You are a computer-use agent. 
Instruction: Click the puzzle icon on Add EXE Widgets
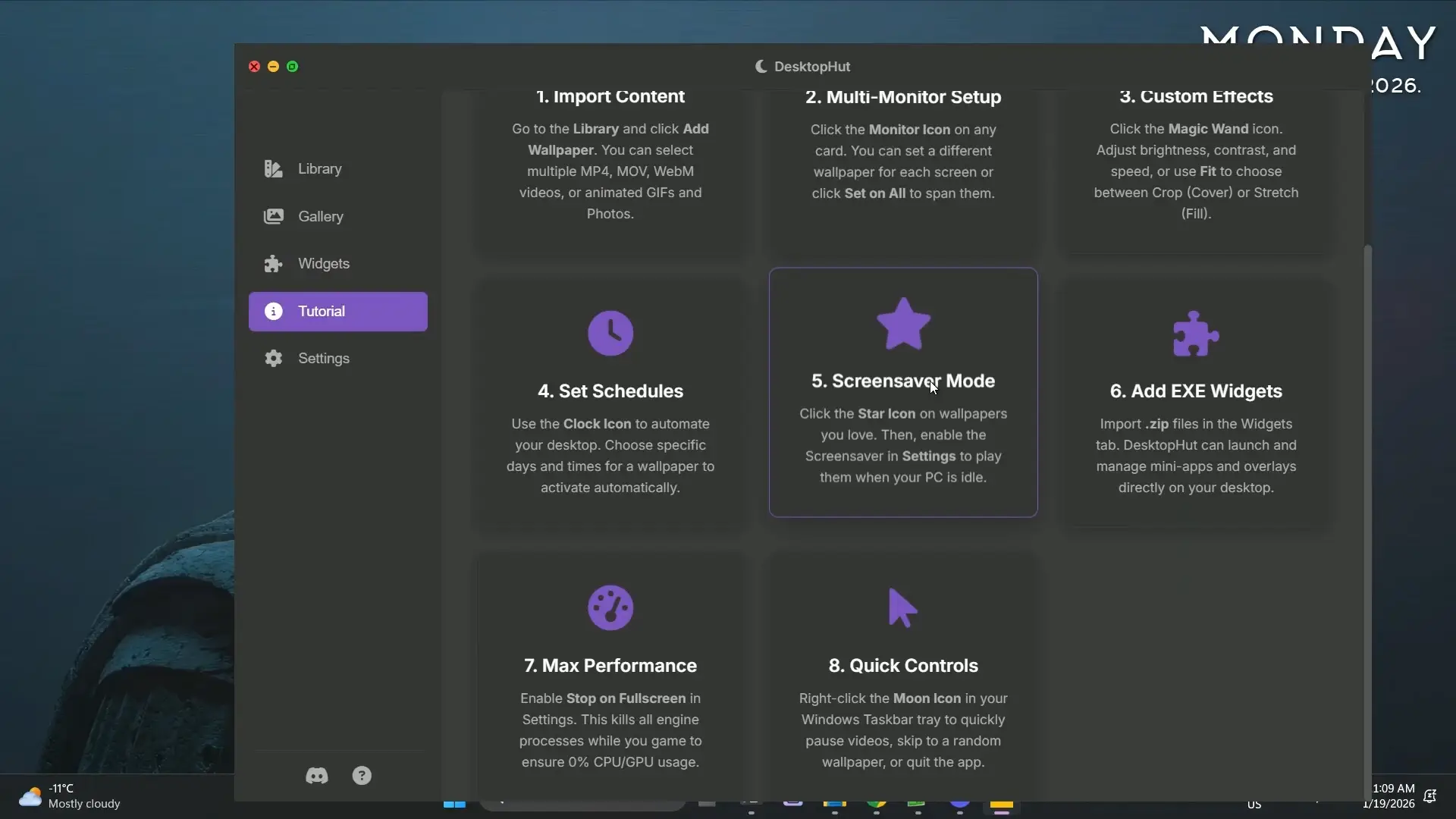coord(1196,334)
